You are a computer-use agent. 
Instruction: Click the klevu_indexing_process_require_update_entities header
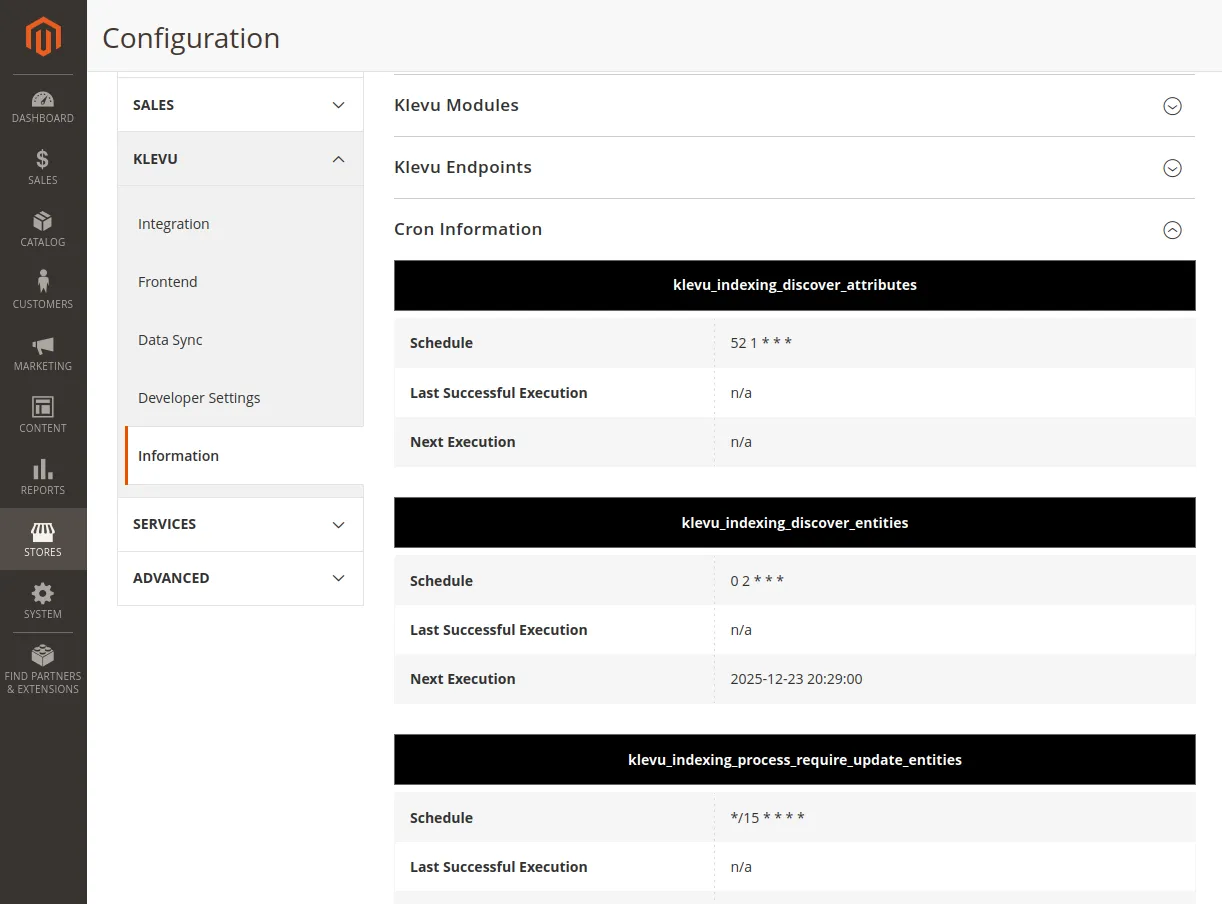tap(795, 760)
